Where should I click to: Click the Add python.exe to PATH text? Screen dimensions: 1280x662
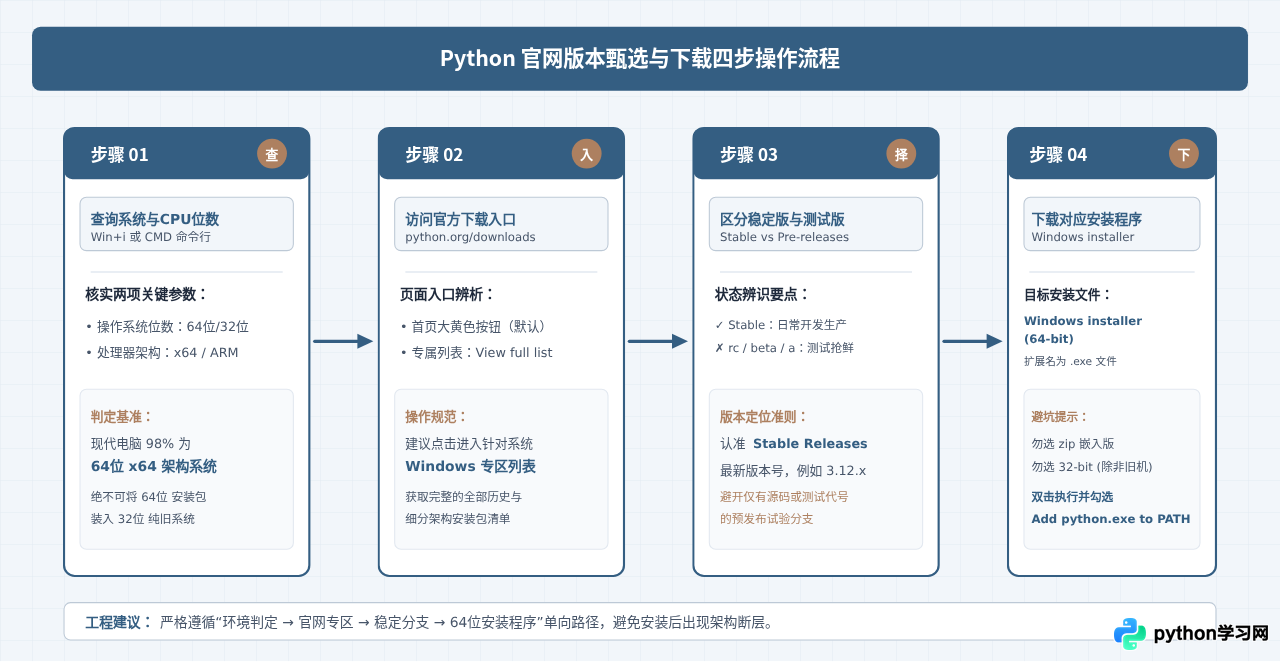(1111, 519)
